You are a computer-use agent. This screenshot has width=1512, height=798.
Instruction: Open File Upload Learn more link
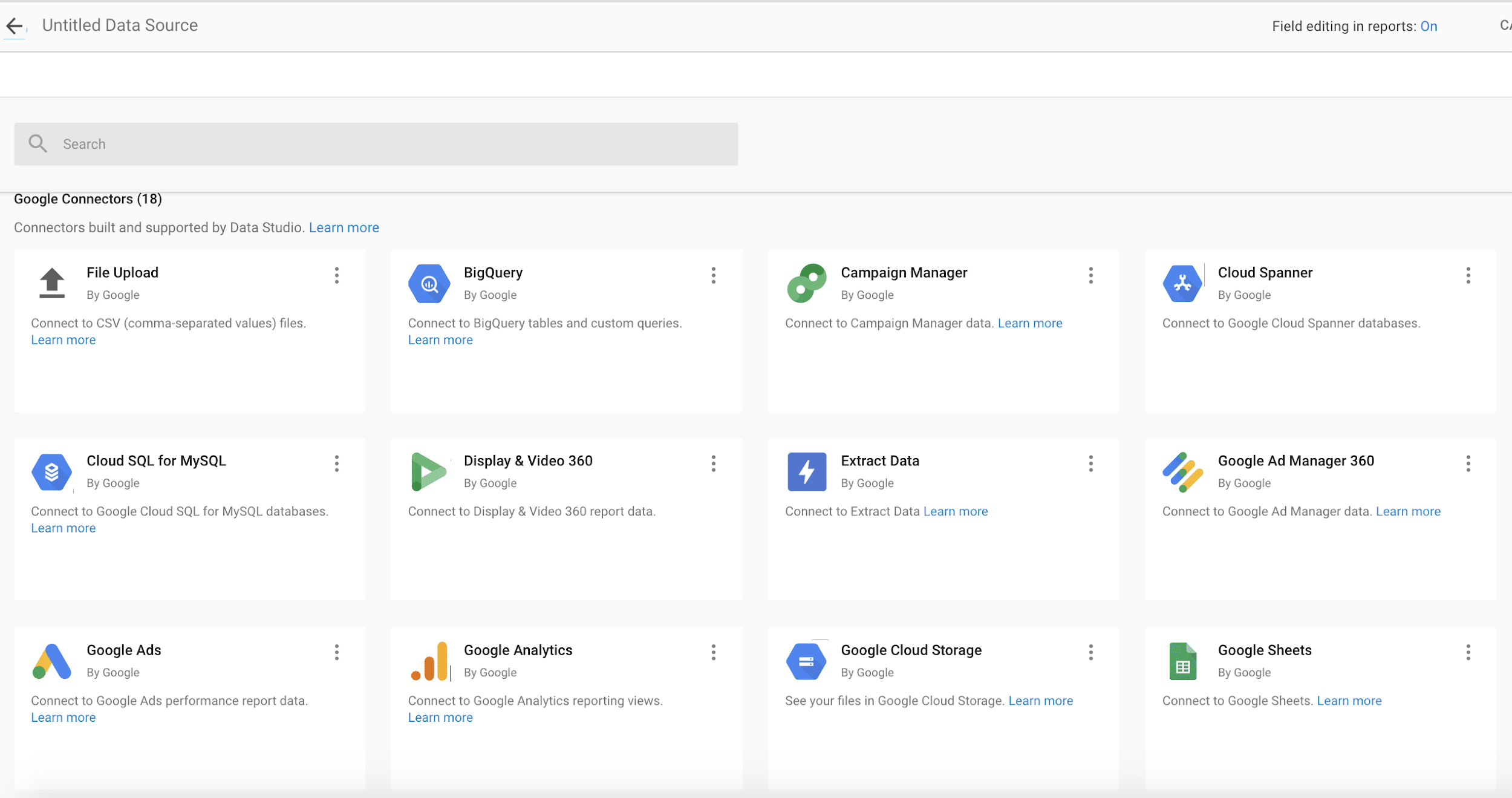64,340
